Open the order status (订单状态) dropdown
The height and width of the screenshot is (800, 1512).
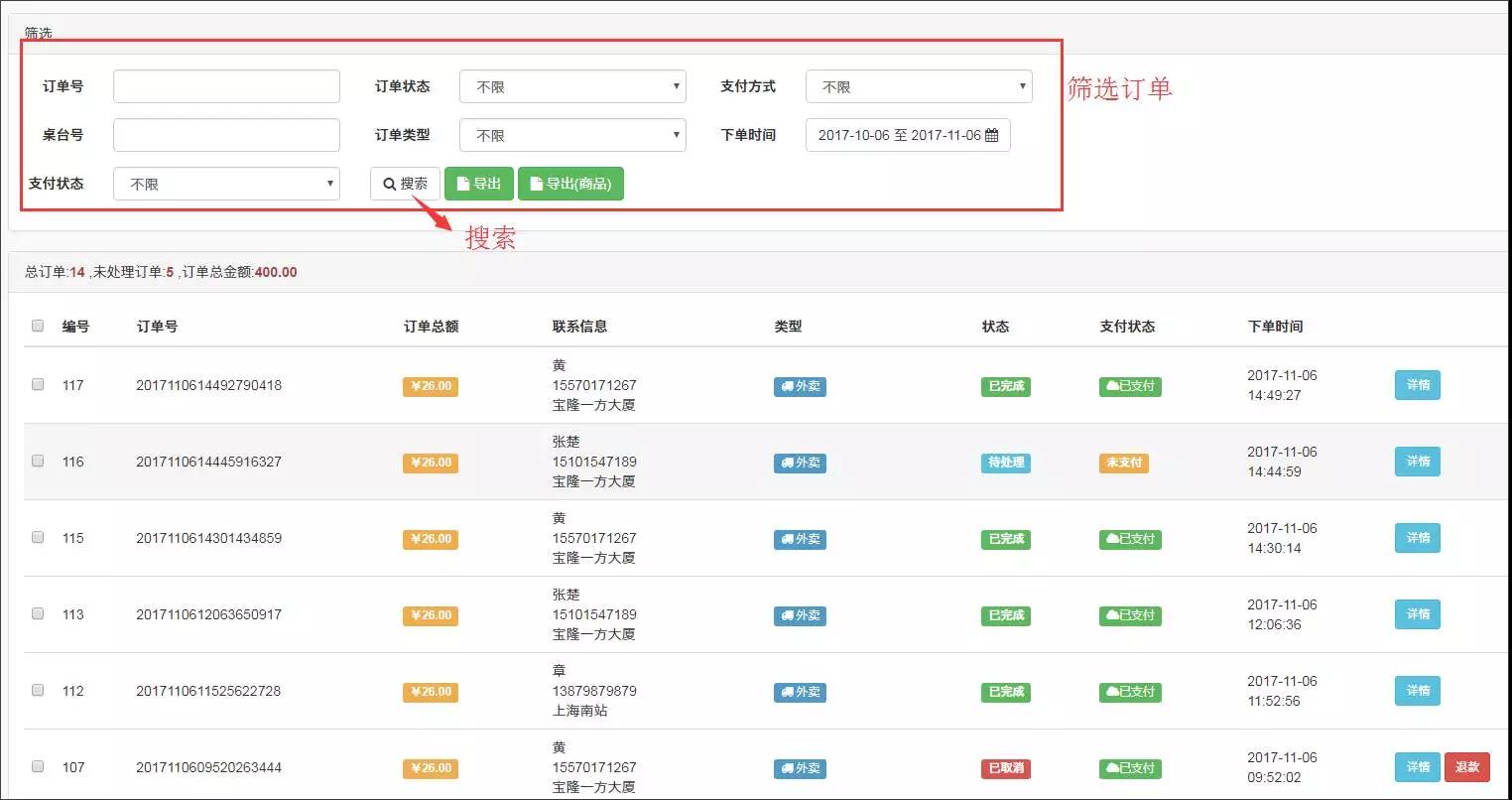[x=572, y=86]
